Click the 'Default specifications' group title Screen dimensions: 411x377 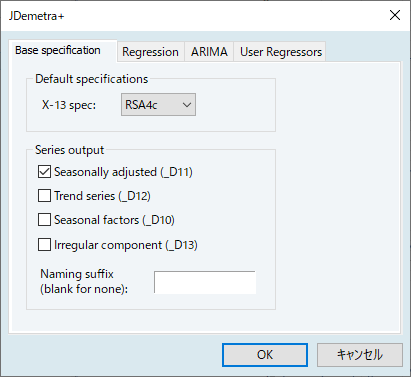pyautogui.click(x=92, y=79)
